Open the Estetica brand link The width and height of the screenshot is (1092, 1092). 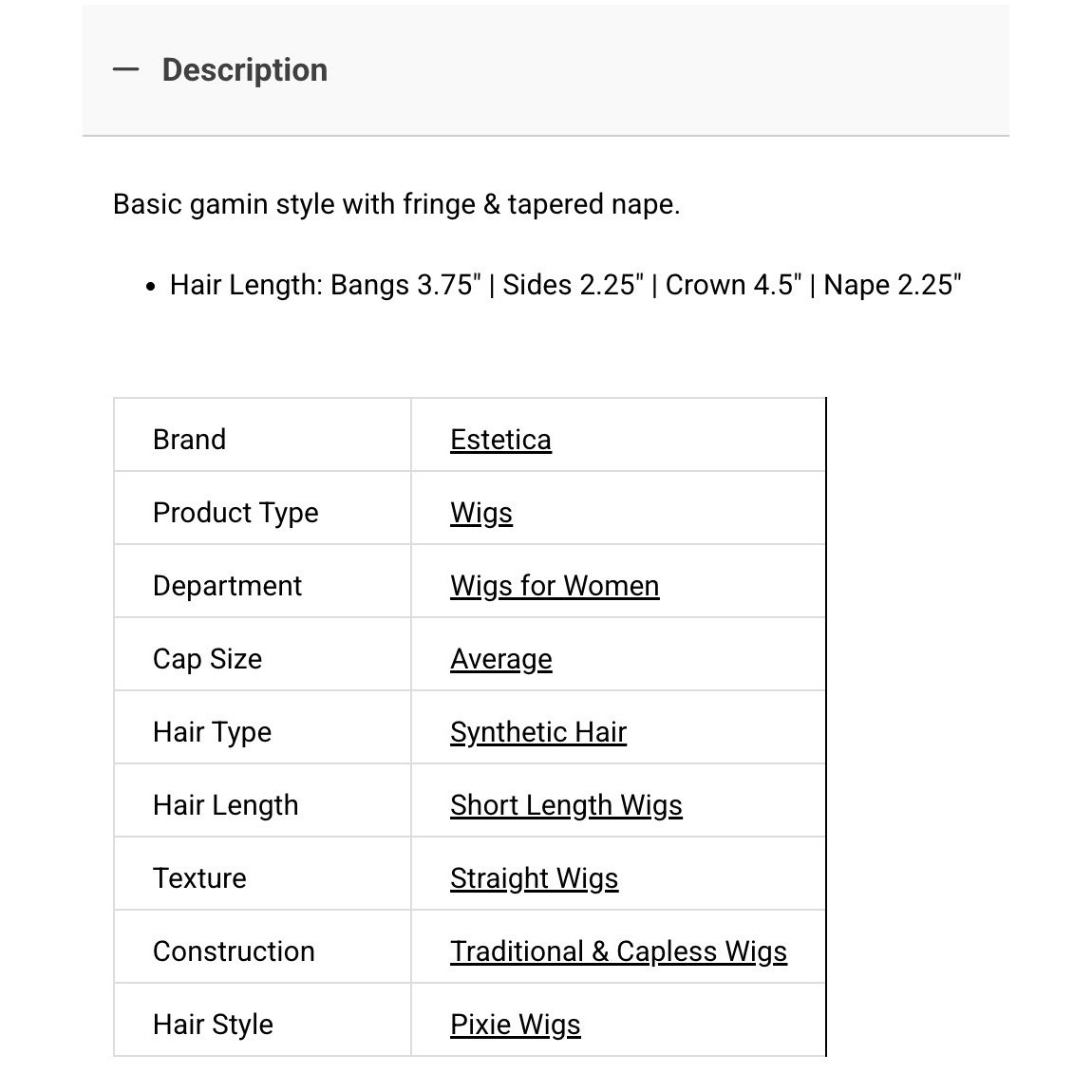point(500,441)
